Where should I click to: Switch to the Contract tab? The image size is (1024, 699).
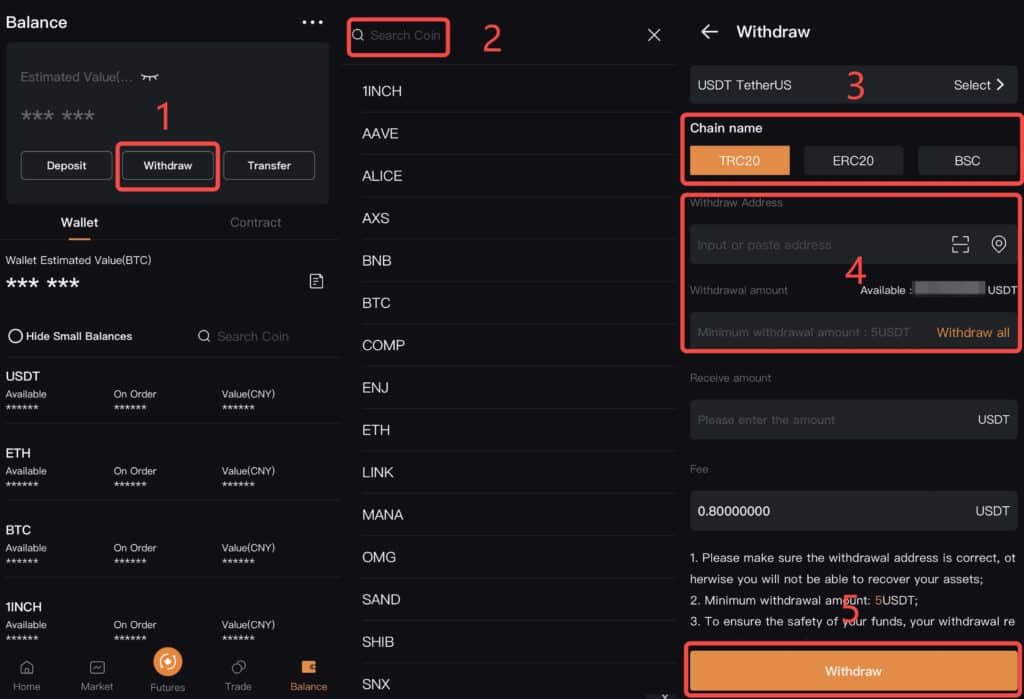click(255, 223)
